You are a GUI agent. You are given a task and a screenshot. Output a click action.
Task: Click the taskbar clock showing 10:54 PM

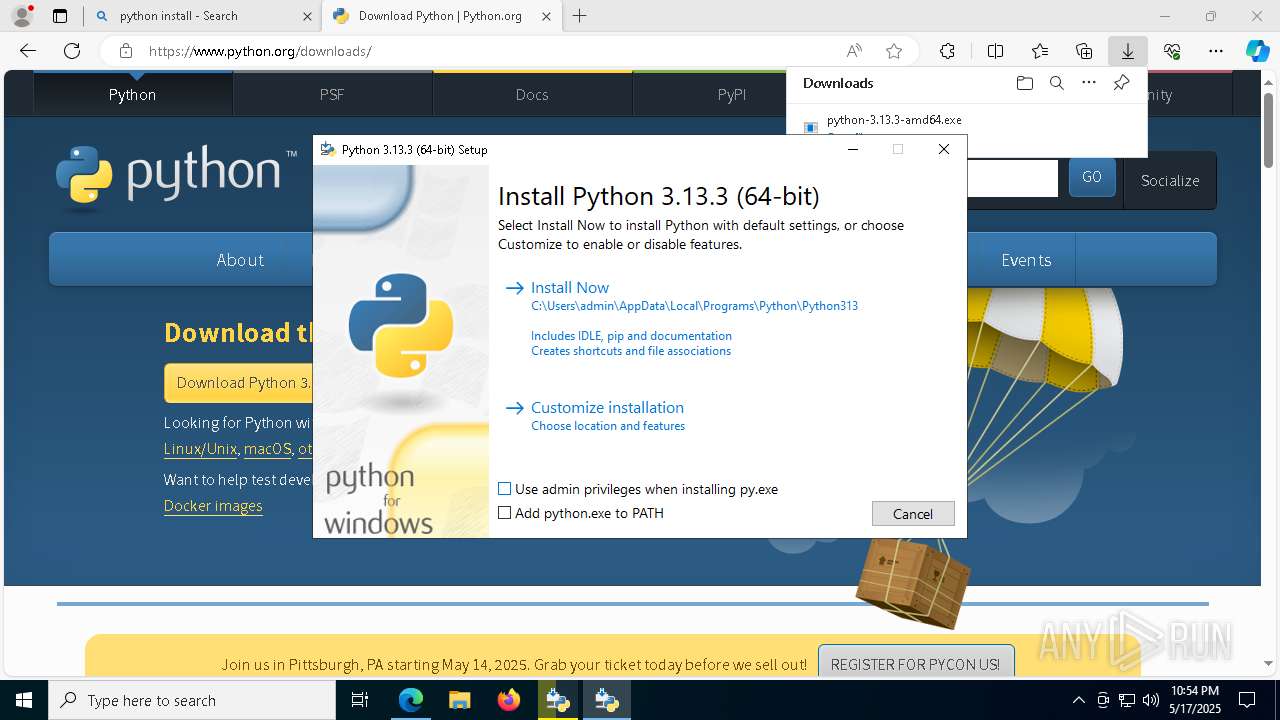[x=1194, y=700]
